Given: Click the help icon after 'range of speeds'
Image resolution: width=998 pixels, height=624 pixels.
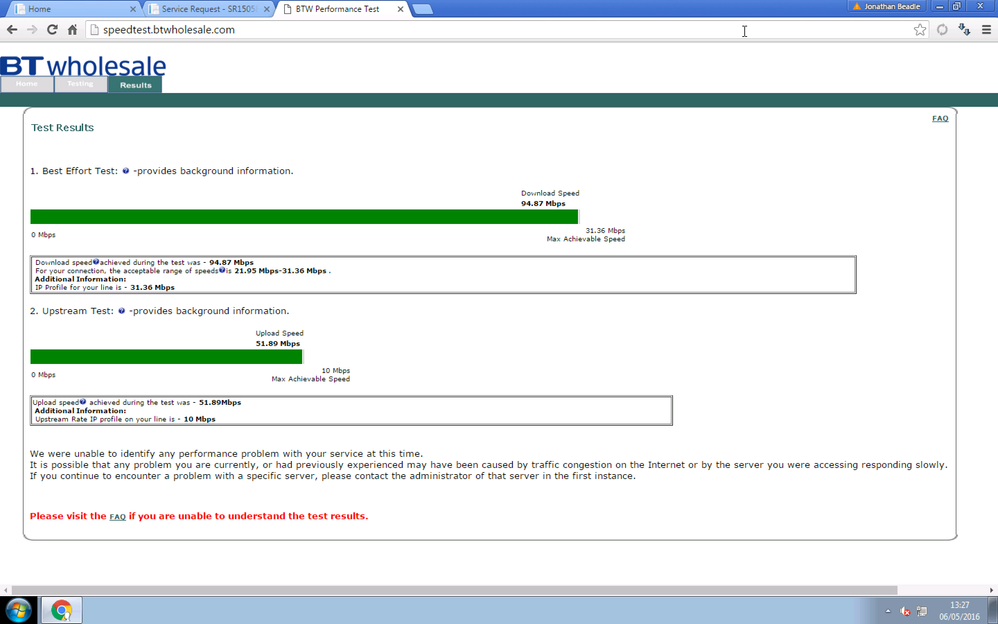Looking at the screenshot, I should (x=222, y=270).
